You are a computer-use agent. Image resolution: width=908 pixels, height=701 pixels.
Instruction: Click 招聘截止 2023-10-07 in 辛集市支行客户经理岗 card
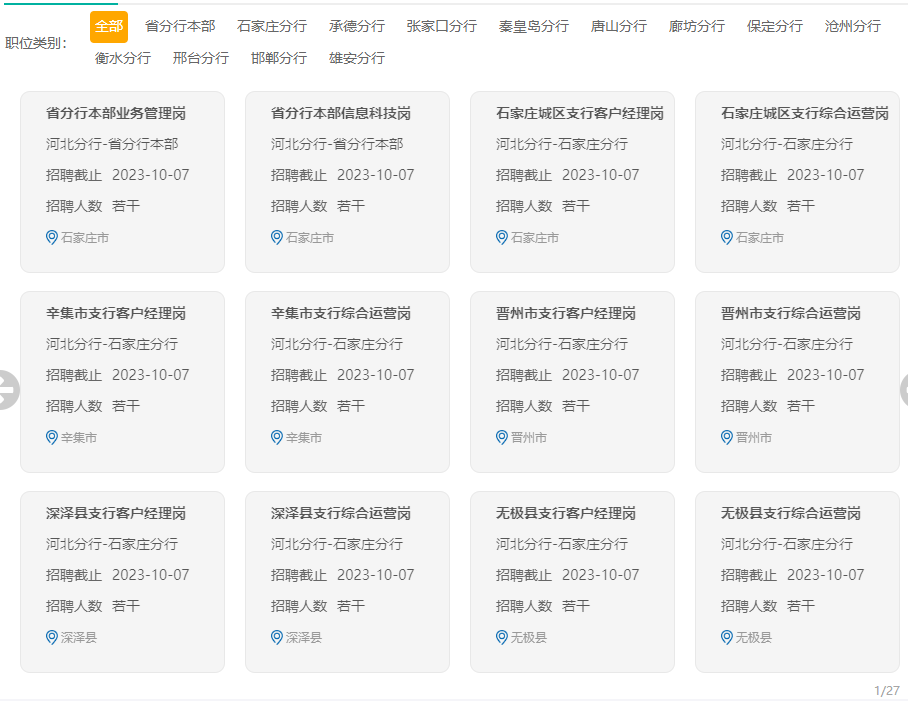click(x=118, y=375)
